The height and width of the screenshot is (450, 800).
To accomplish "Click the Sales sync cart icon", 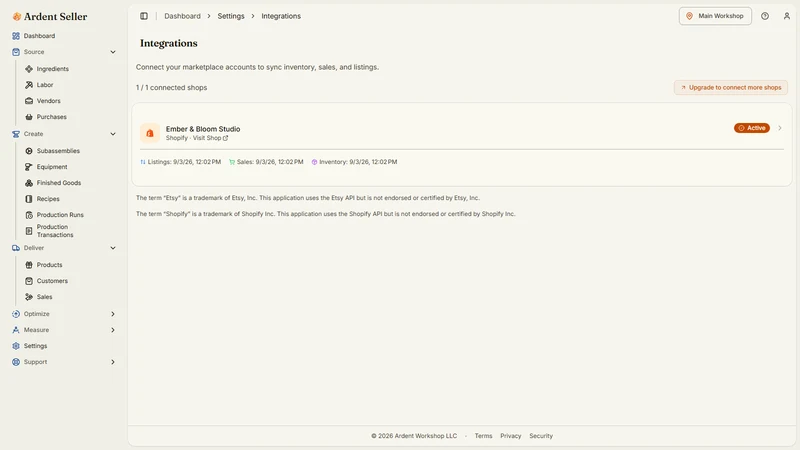I will [x=232, y=162].
